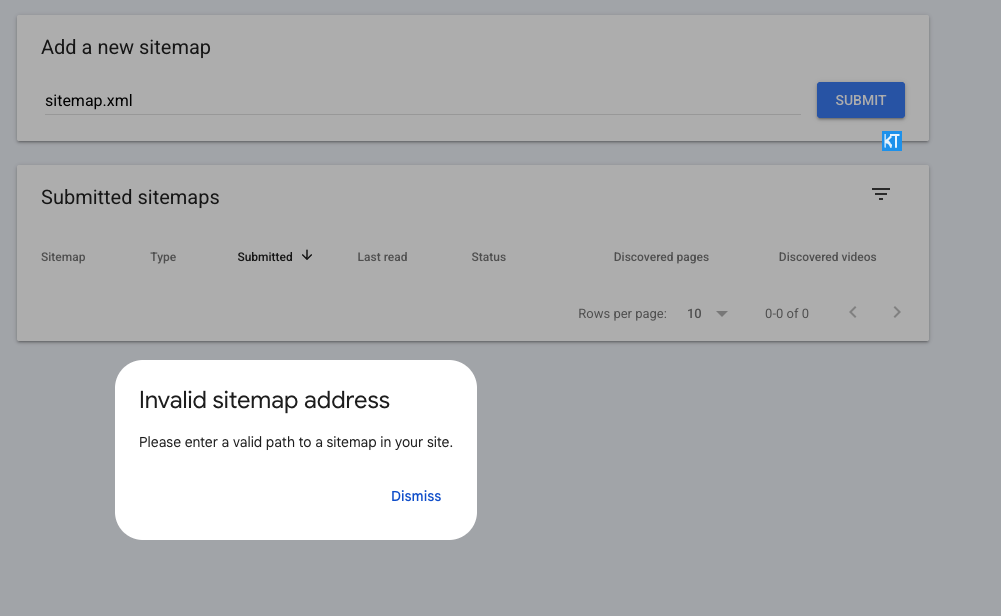Click the Submitted sitemaps heading
The height and width of the screenshot is (616, 1001).
130,197
